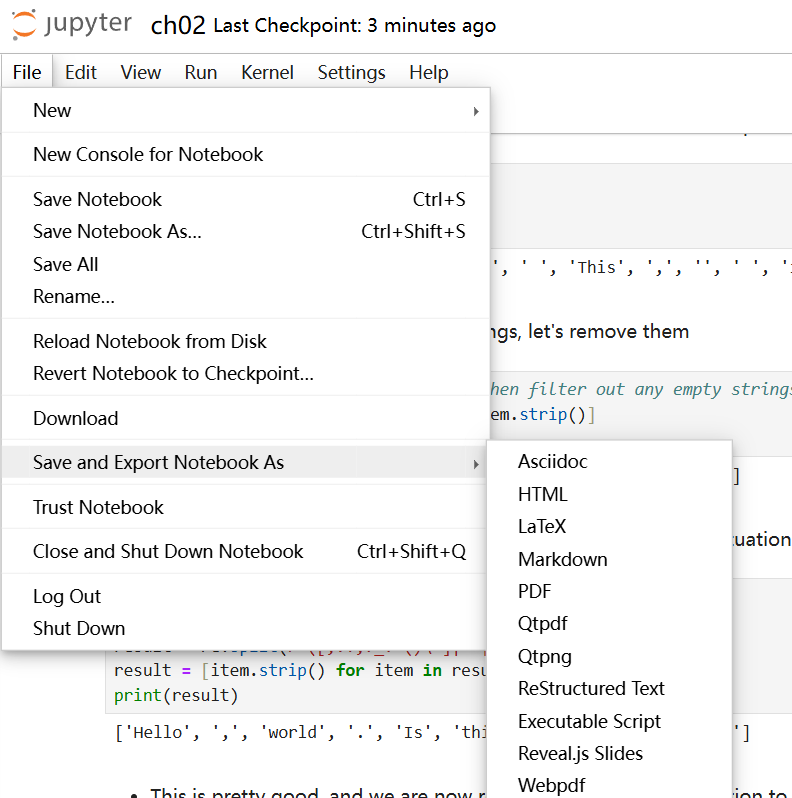This screenshot has height=798, width=792.
Task: Select Log Out
Action: [x=246, y=596]
